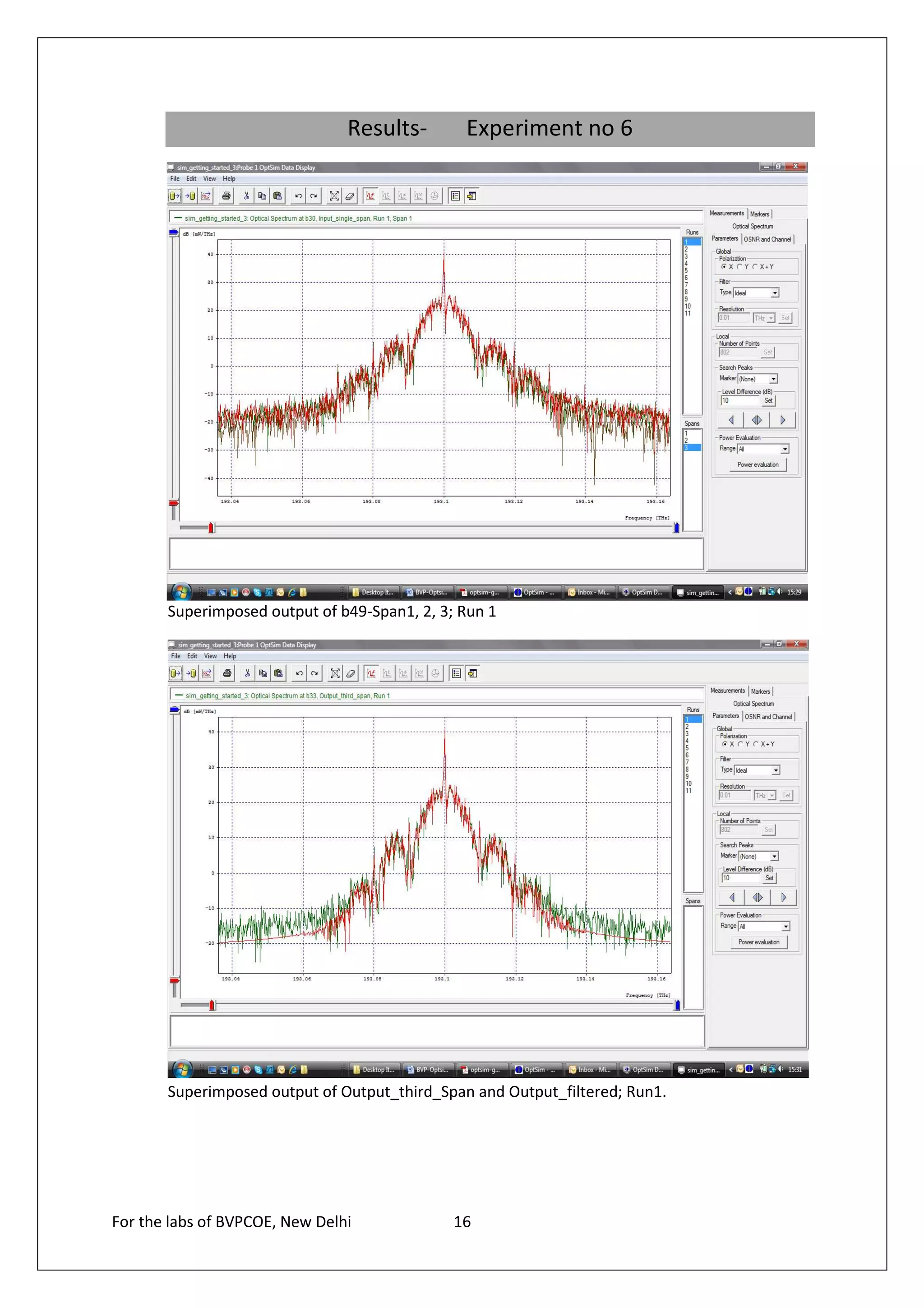Select Y polarization in Input_single_span window
The height and width of the screenshot is (1308, 924).
739,267
